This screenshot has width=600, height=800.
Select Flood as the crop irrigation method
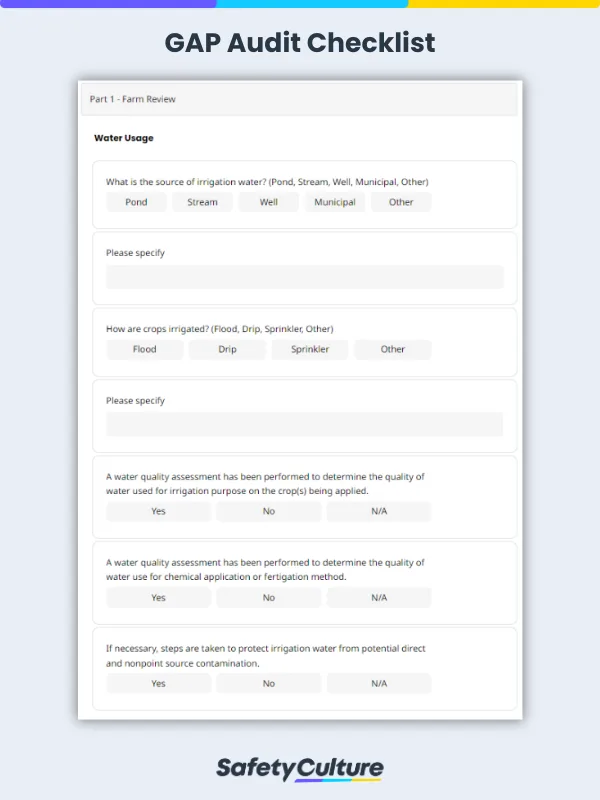tap(144, 349)
